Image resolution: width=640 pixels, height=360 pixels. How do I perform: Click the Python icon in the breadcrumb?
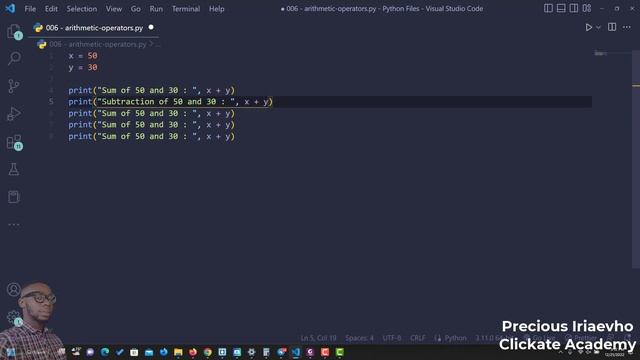coord(42,44)
